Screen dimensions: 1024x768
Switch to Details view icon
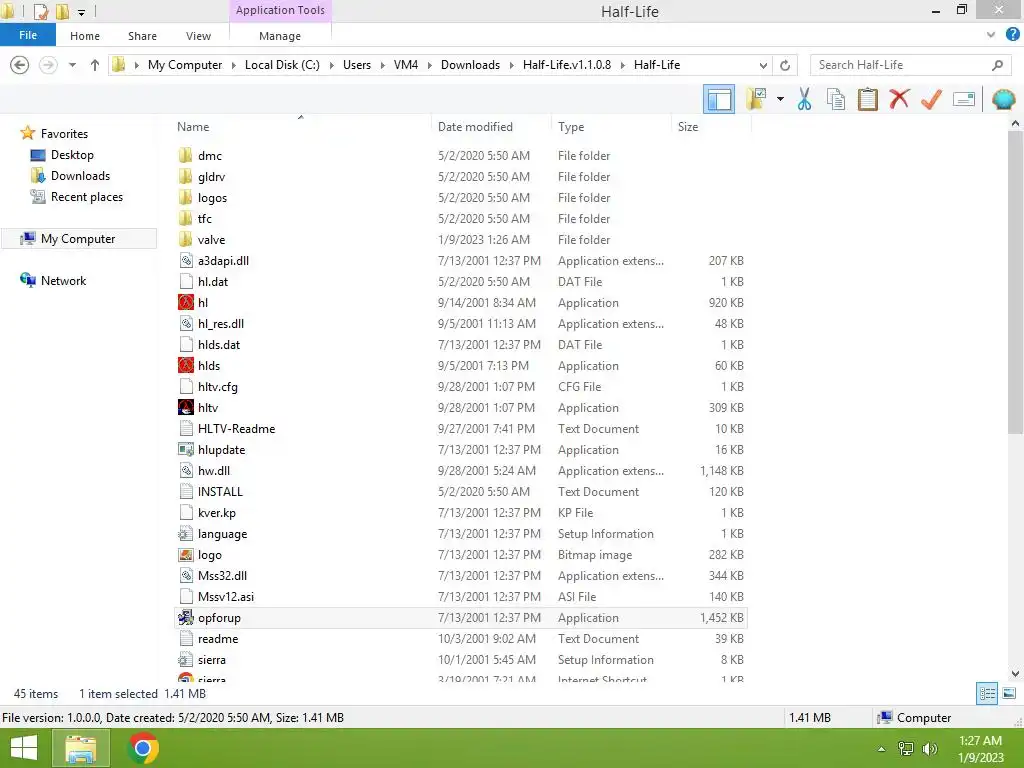987,693
